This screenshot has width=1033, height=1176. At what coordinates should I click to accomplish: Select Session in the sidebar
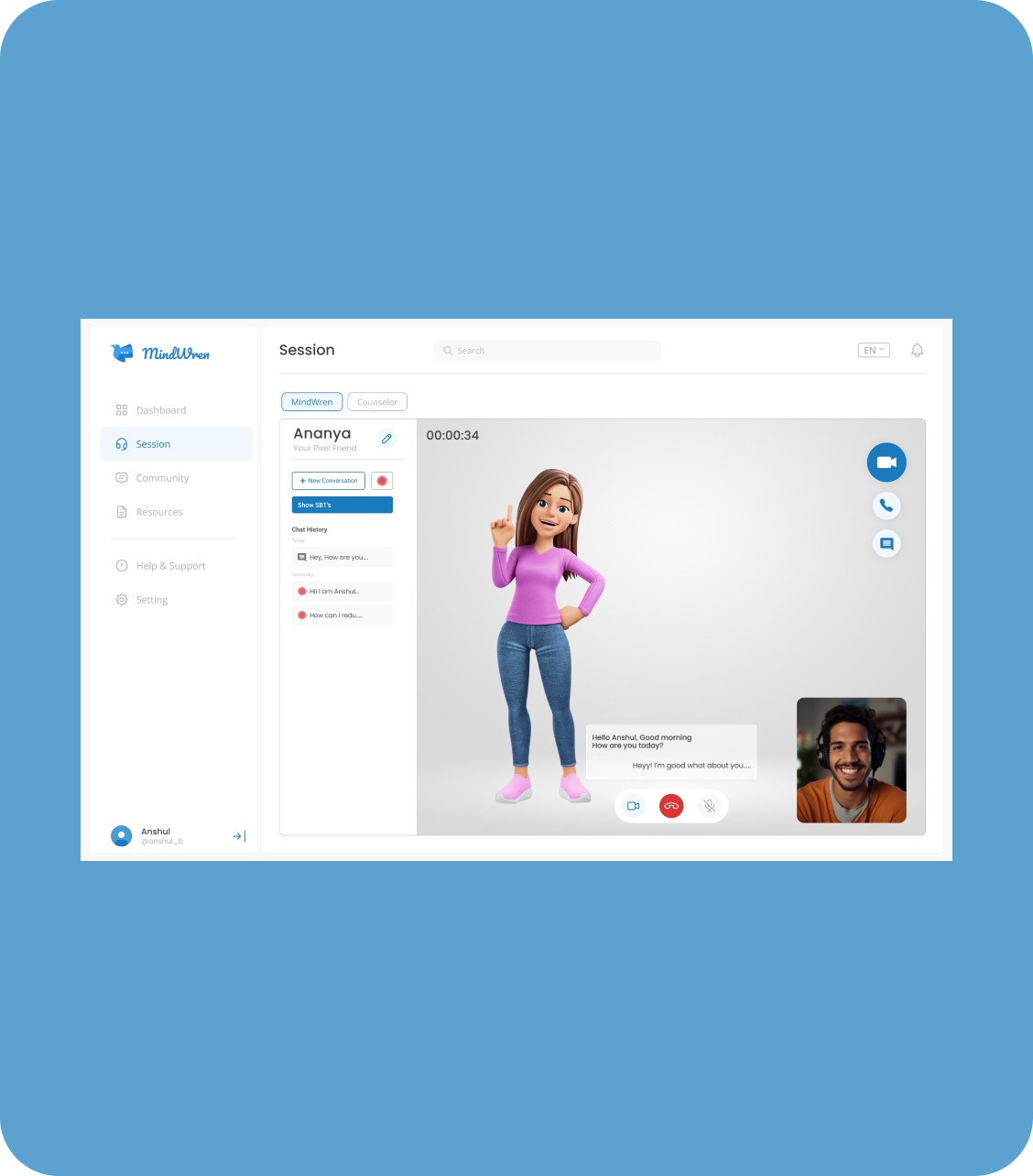(x=176, y=444)
